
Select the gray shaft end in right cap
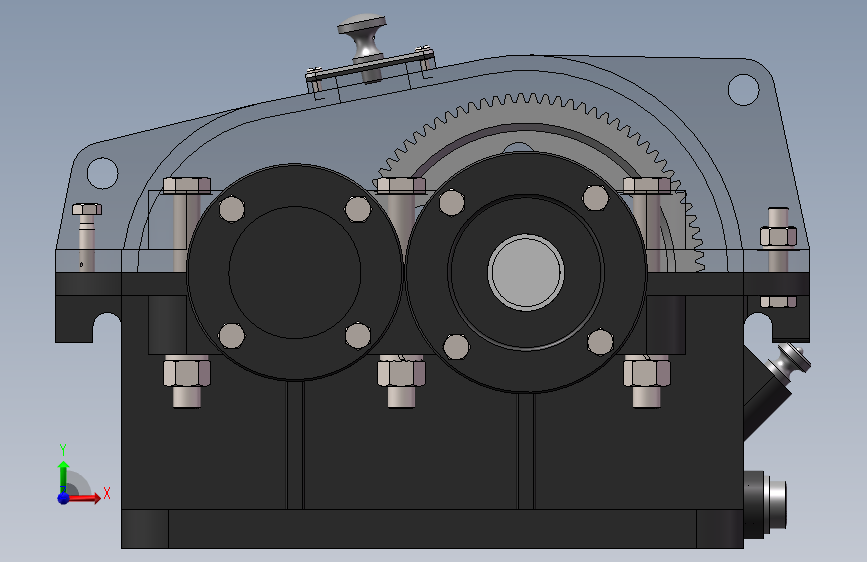point(526,272)
